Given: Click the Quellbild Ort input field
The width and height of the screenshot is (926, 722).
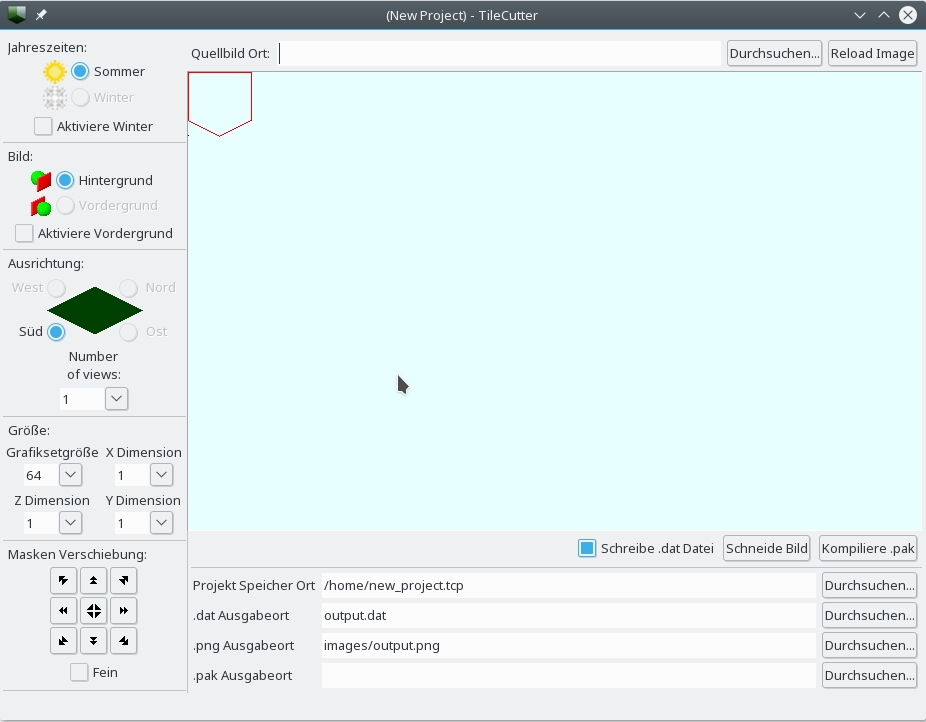Looking at the screenshot, I should (499, 53).
